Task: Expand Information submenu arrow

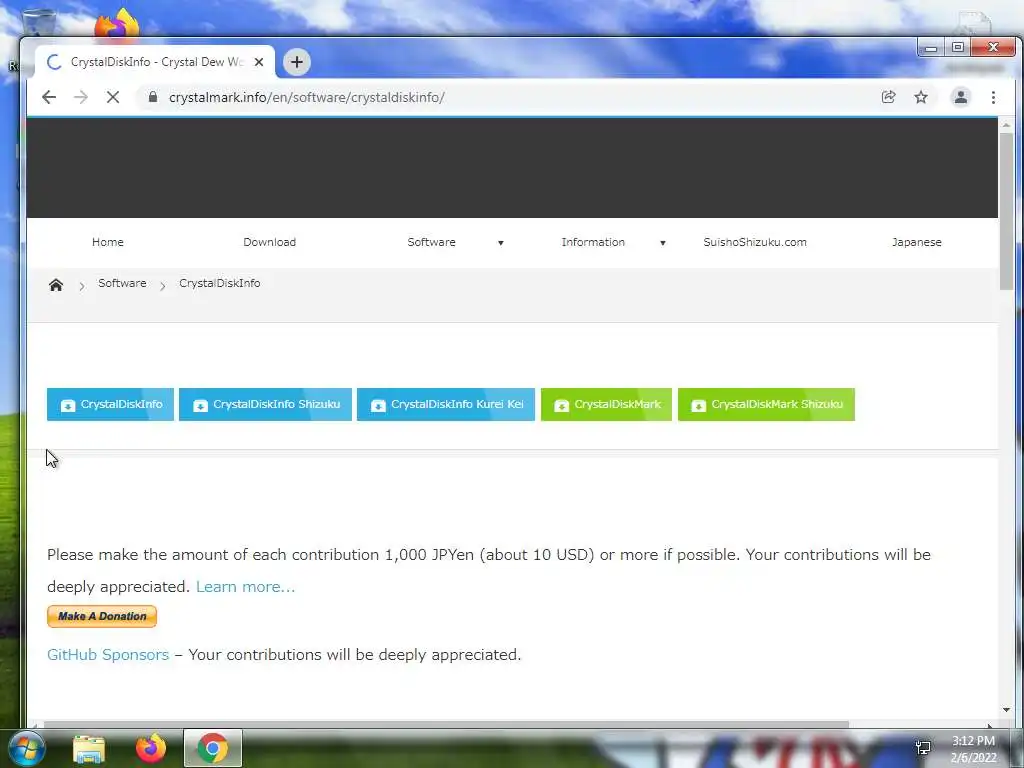Action: (663, 243)
